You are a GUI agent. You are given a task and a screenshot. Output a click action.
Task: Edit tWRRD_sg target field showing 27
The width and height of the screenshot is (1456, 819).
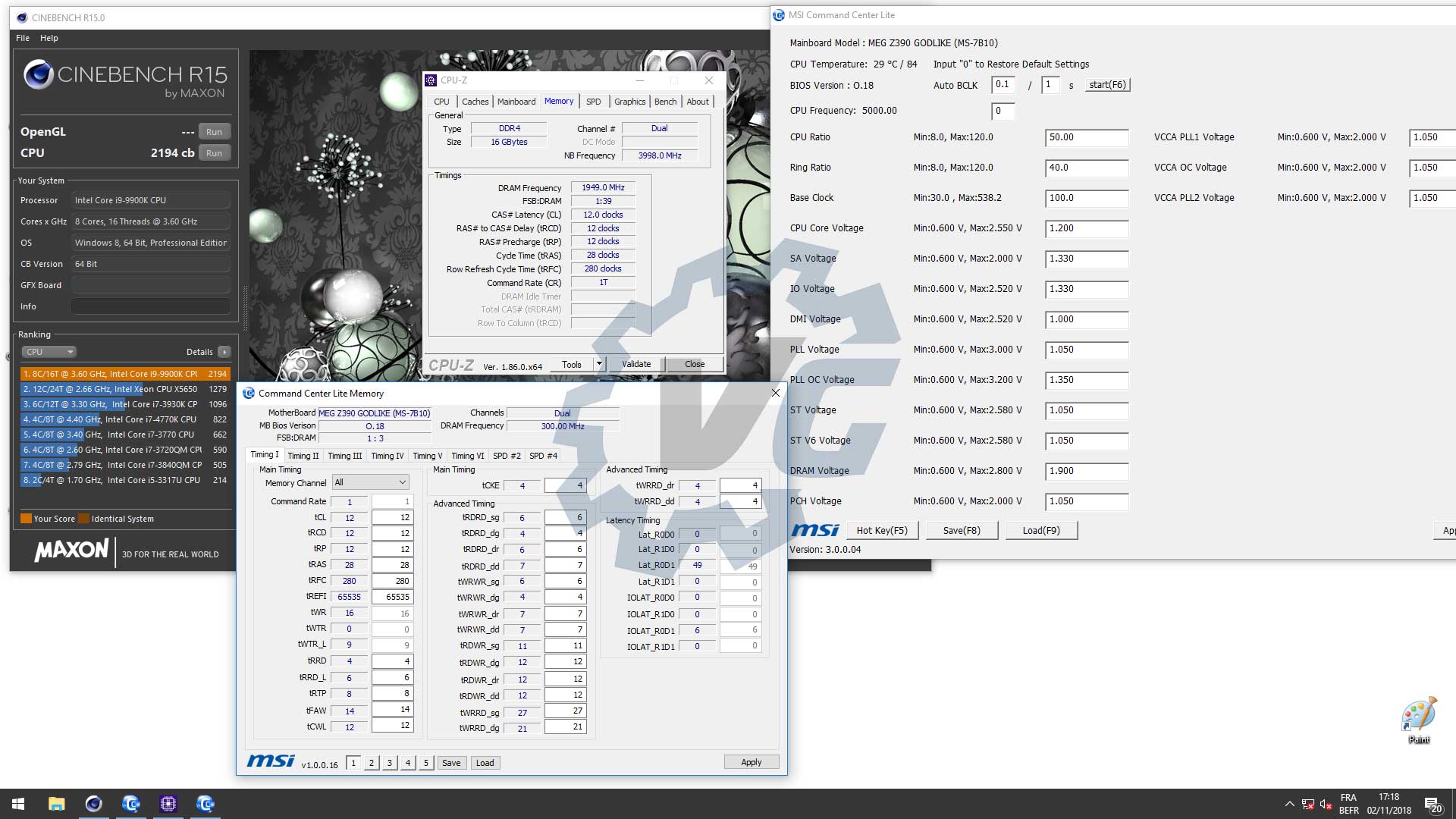[x=565, y=711]
